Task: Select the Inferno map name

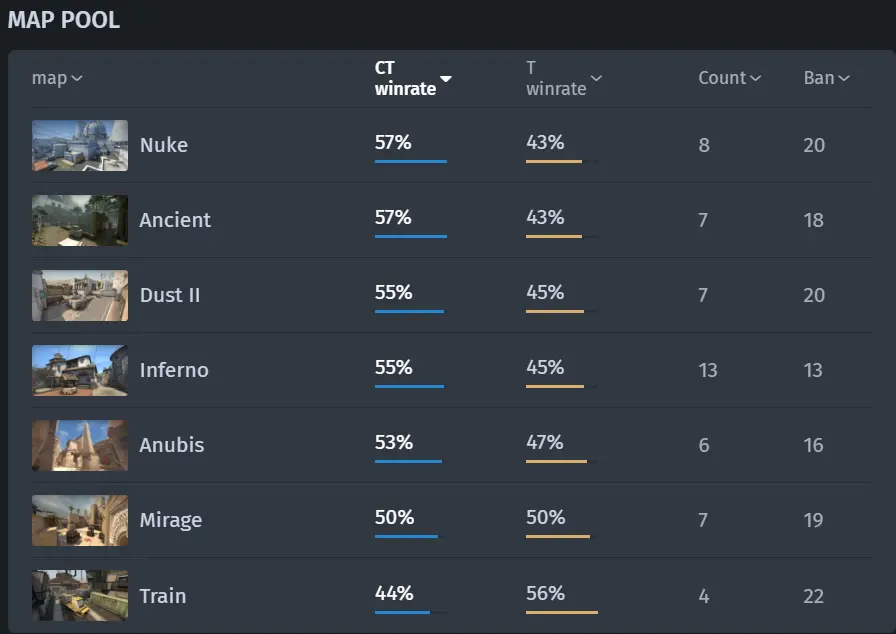Action: tap(174, 370)
